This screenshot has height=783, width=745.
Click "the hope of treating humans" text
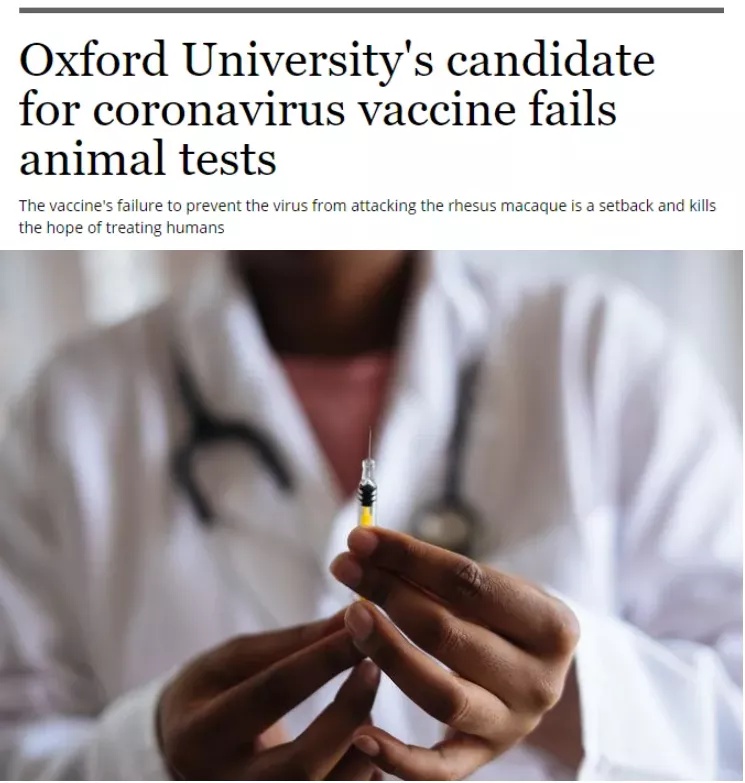pos(121,228)
